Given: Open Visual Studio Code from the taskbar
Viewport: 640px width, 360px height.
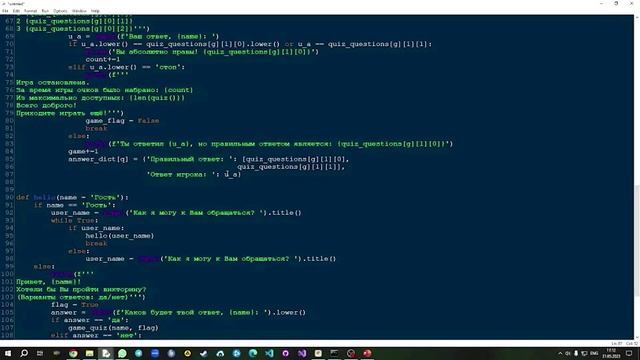Looking at the screenshot, I should click(x=269, y=353).
